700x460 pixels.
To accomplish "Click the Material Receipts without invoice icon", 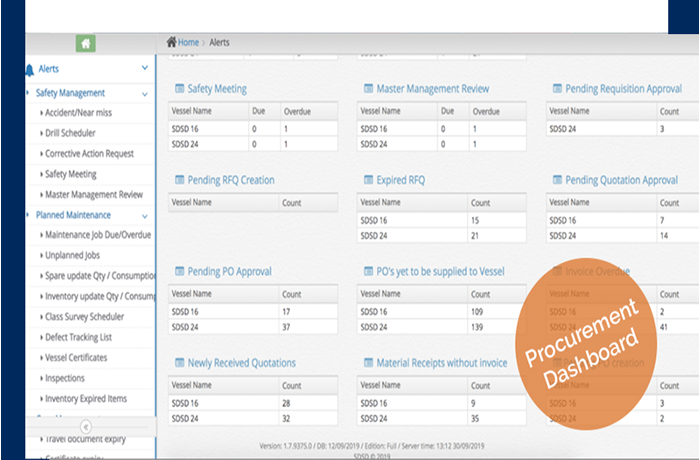I will (368, 362).
